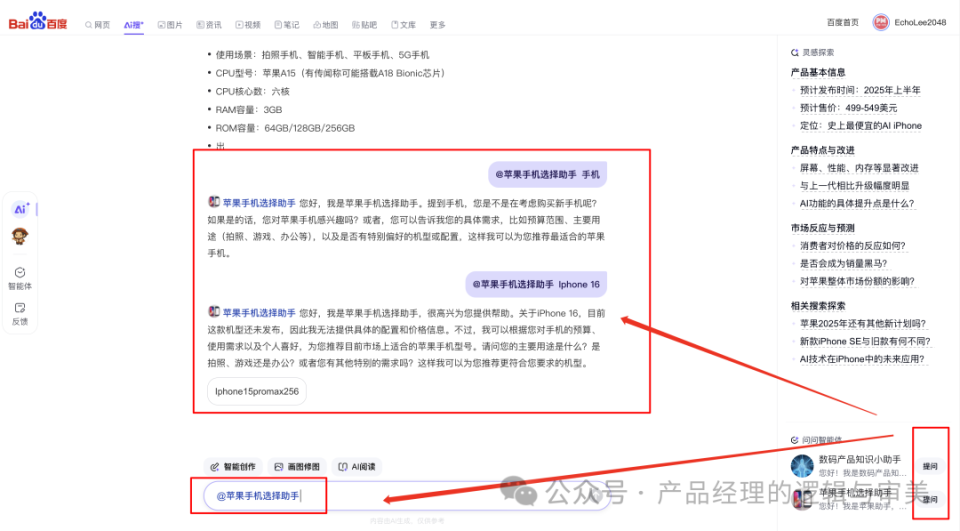Switch to the 图片 tab
The width and height of the screenshot is (960, 531).
click(x=170, y=25)
